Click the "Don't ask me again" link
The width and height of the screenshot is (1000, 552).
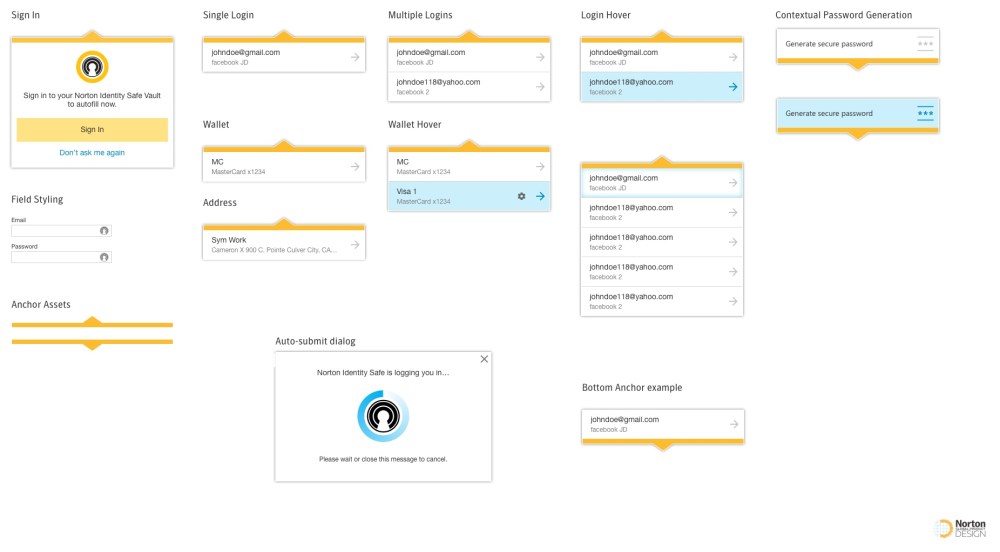pos(92,153)
